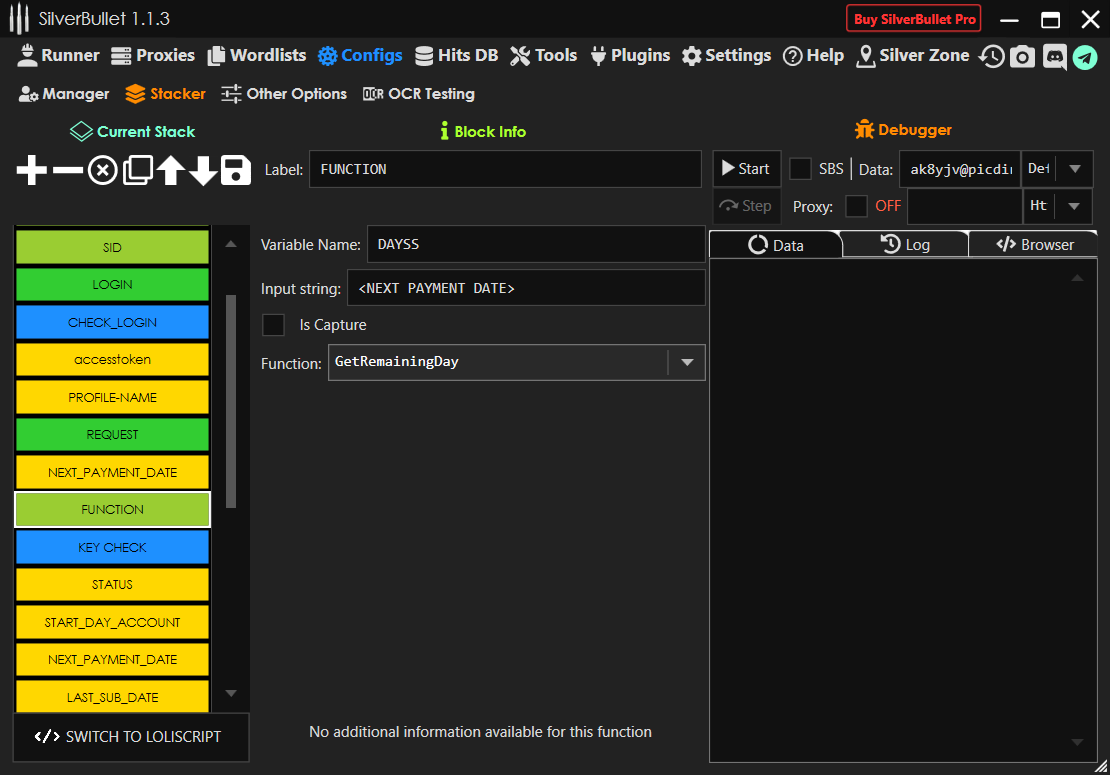Enable the Proxy checkbox
Screen dimensions: 1110x775
(x=856, y=206)
